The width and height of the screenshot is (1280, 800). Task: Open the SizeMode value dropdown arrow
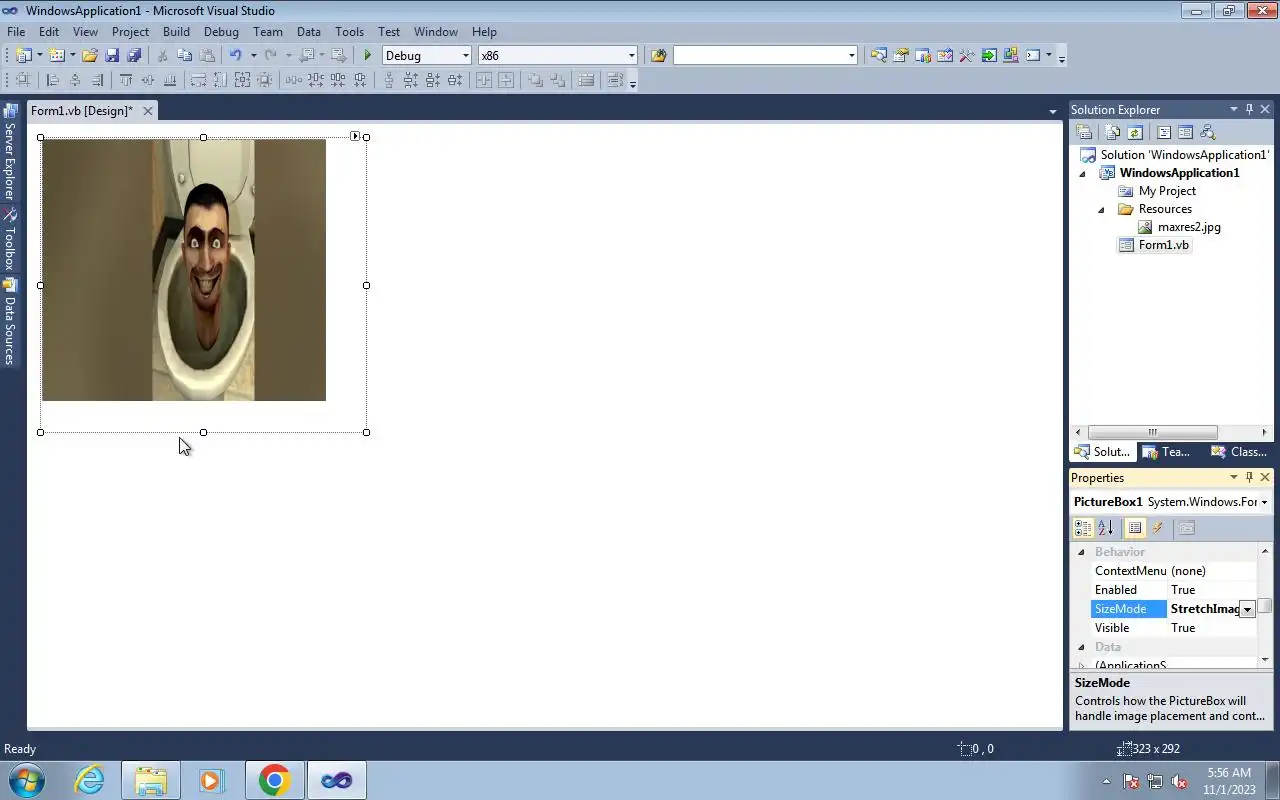pyautogui.click(x=1247, y=609)
